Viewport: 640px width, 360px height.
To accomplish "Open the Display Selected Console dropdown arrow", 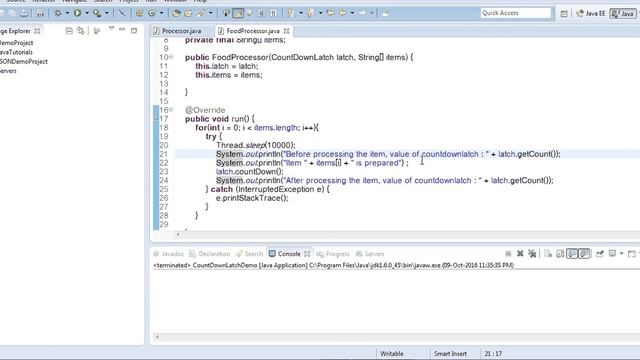I will pos(621,254).
